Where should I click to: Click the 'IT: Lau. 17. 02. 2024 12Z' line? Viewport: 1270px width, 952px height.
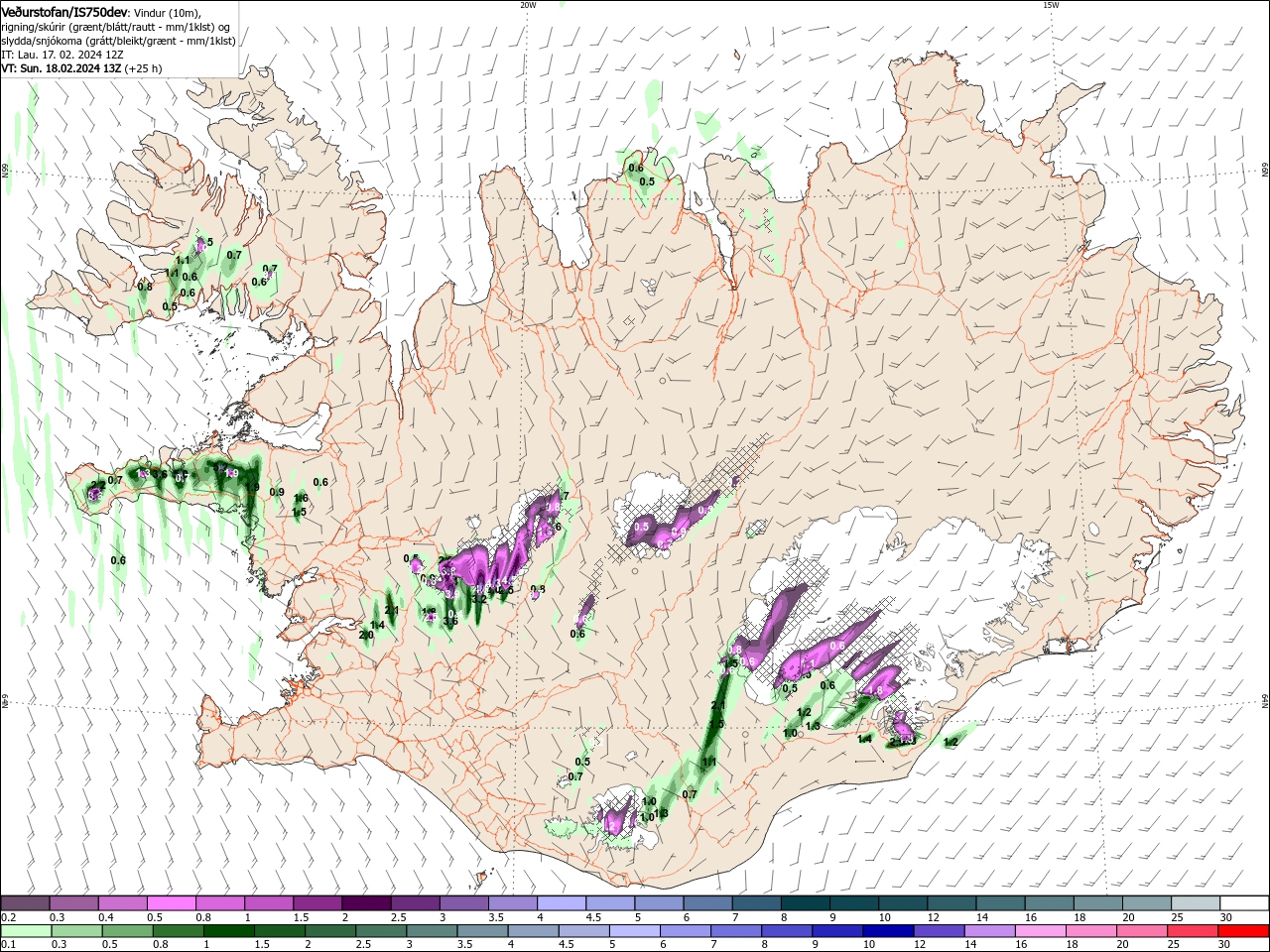tap(62, 55)
